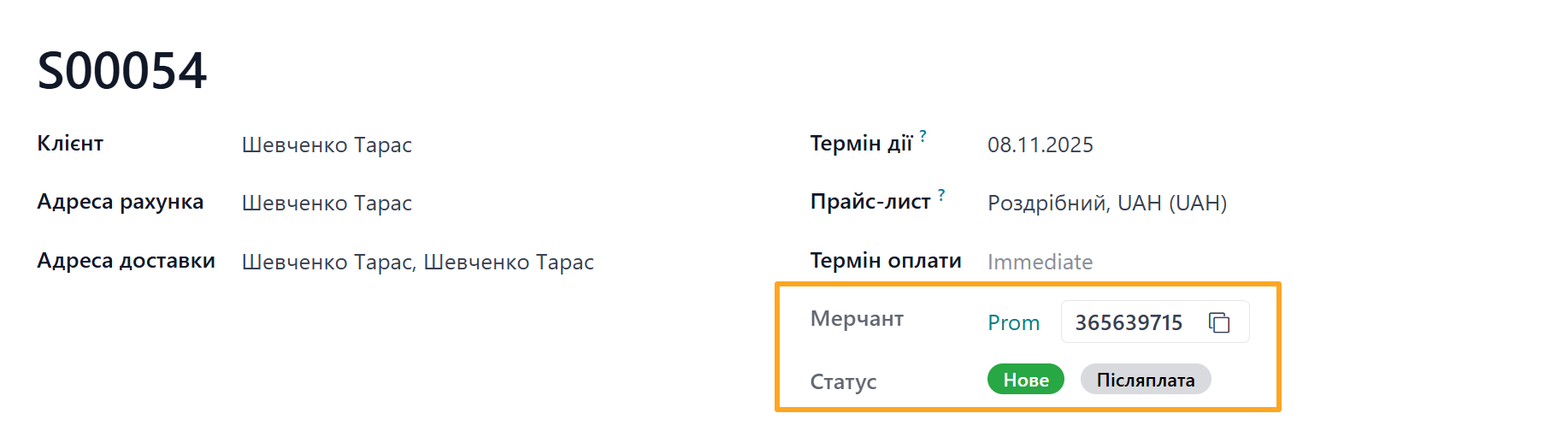
Task: Copy the merchant order number 365639715
Action: pyautogui.click(x=1219, y=322)
